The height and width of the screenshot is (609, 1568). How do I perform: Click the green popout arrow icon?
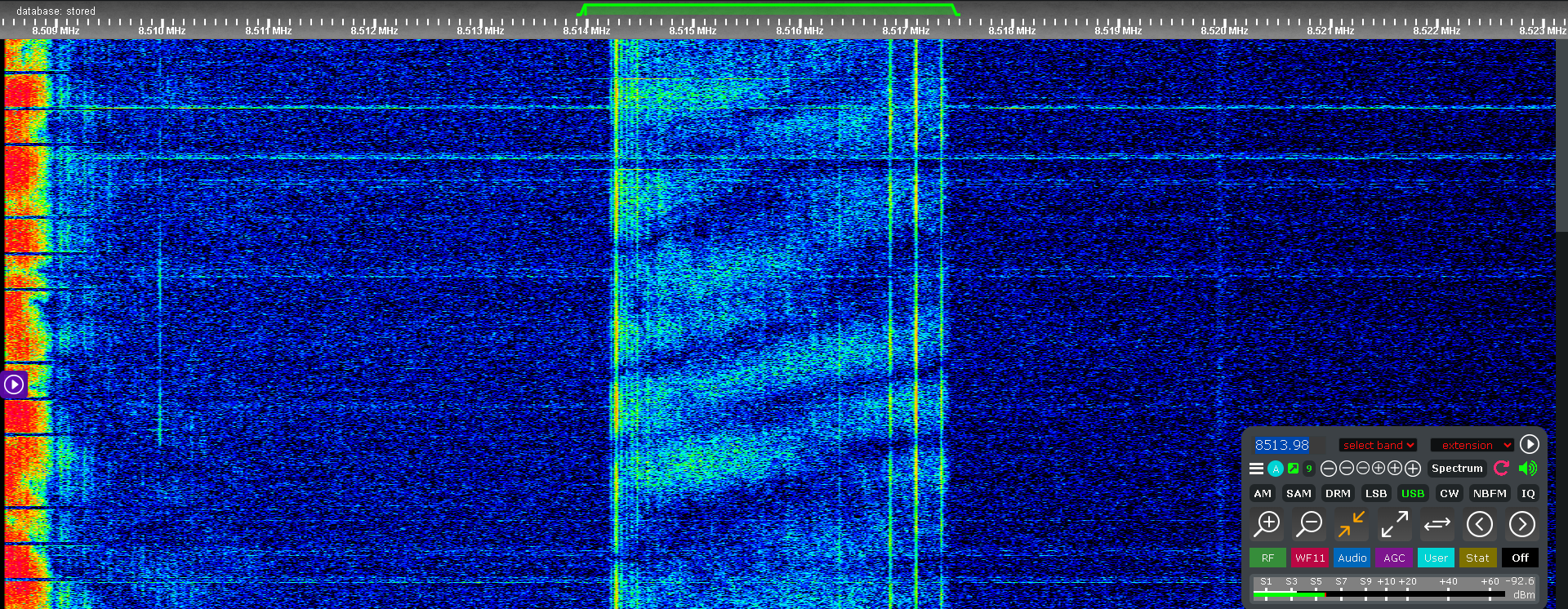click(x=1294, y=469)
